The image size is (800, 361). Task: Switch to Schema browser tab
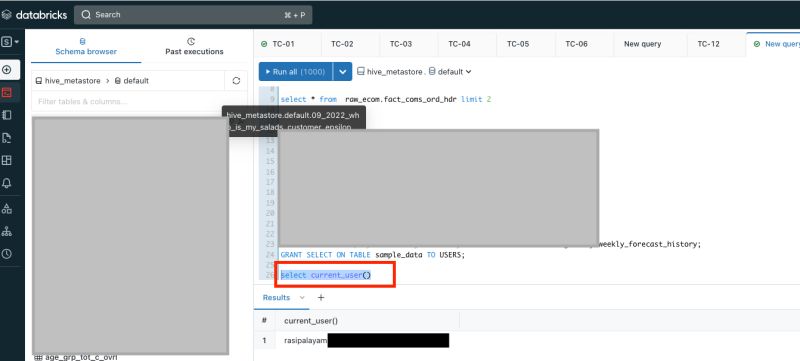point(86,46)
